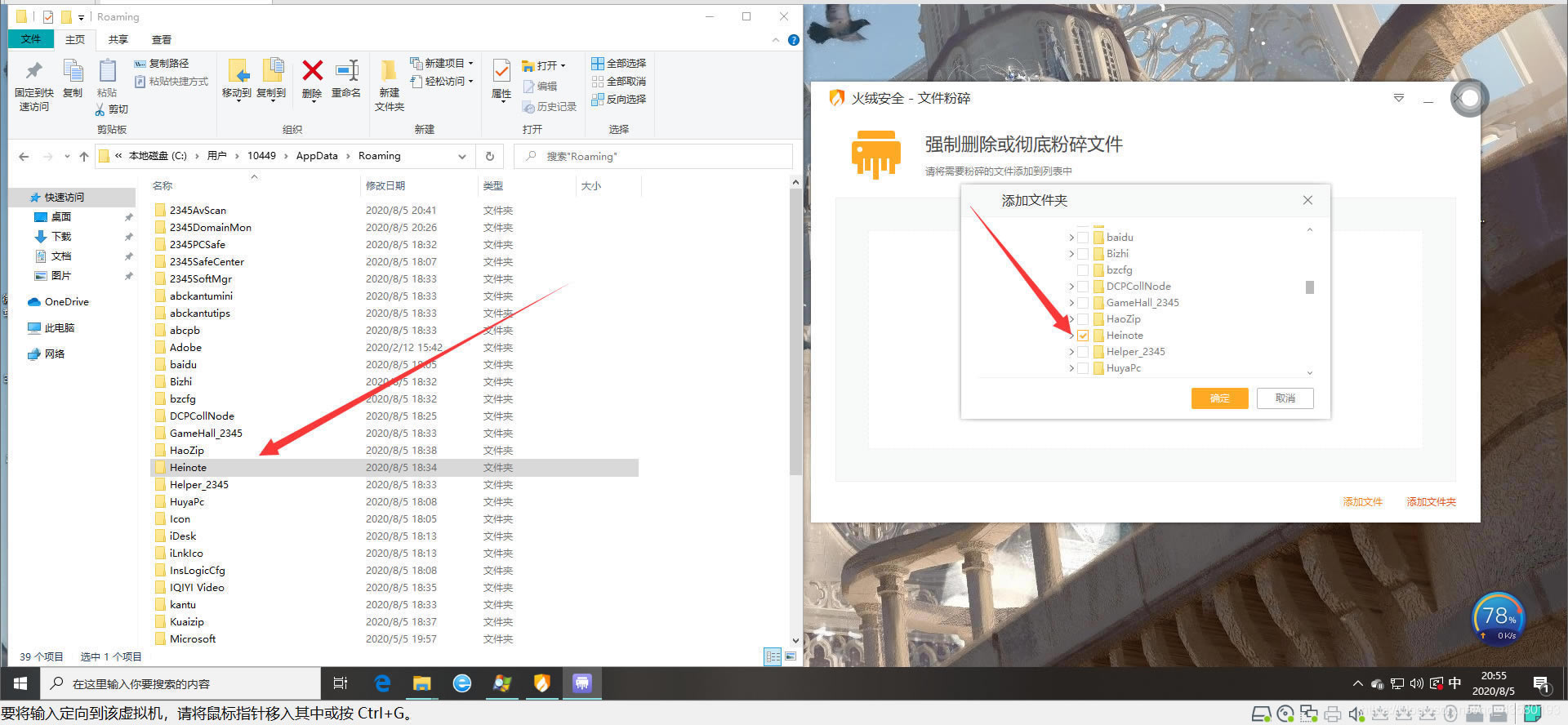1568x725 pixels.
Task: Confirm with the orange 确定 button
Action: pyautogui.click(x=1220, y=398)
